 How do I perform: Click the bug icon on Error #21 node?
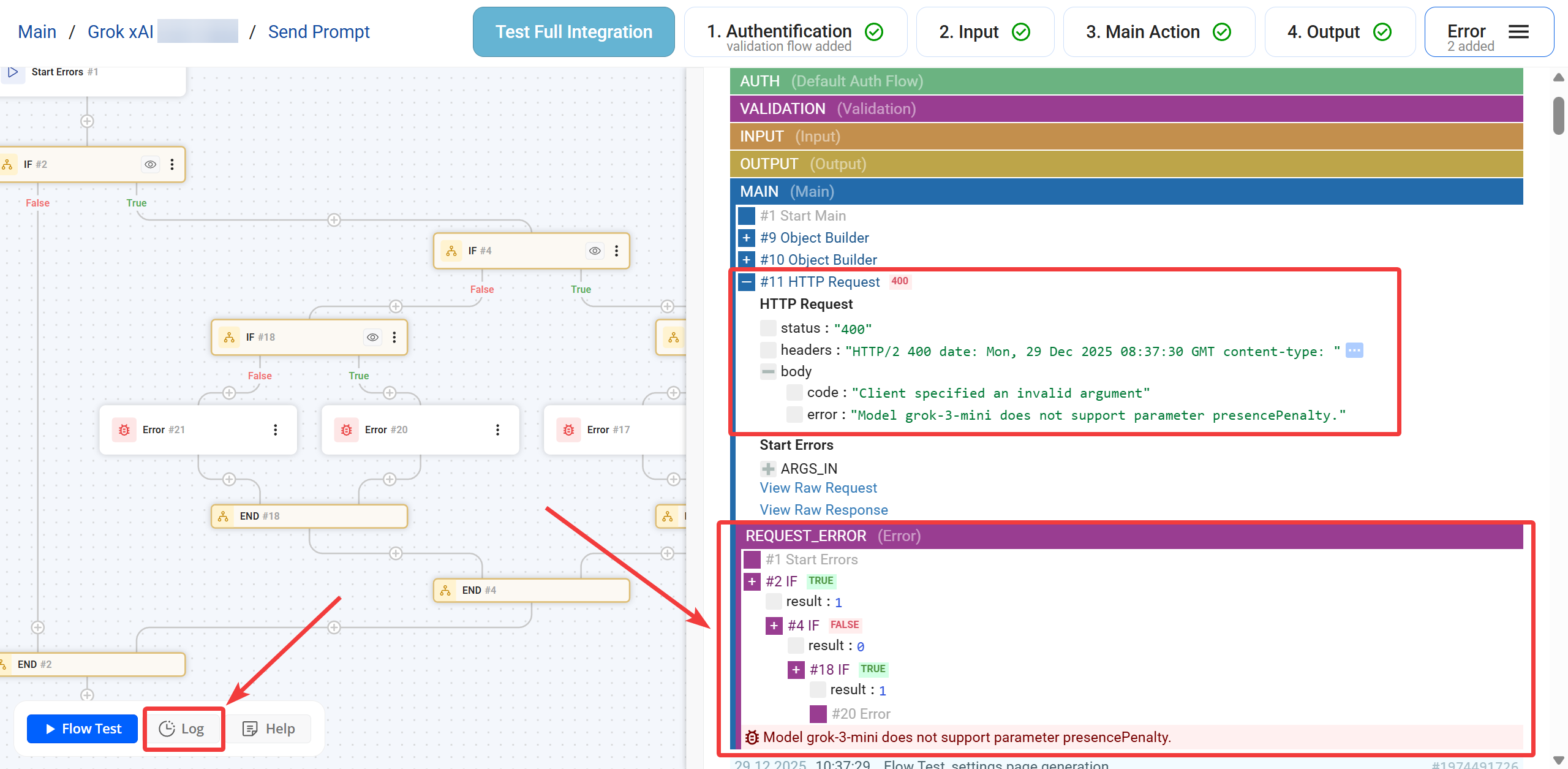[x=124, y=430]
